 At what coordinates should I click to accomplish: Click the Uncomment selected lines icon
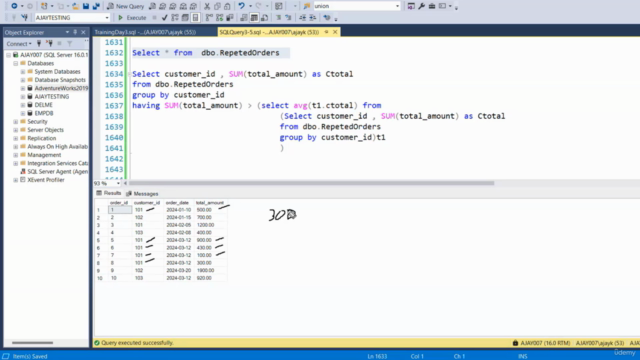pos(288,18)
